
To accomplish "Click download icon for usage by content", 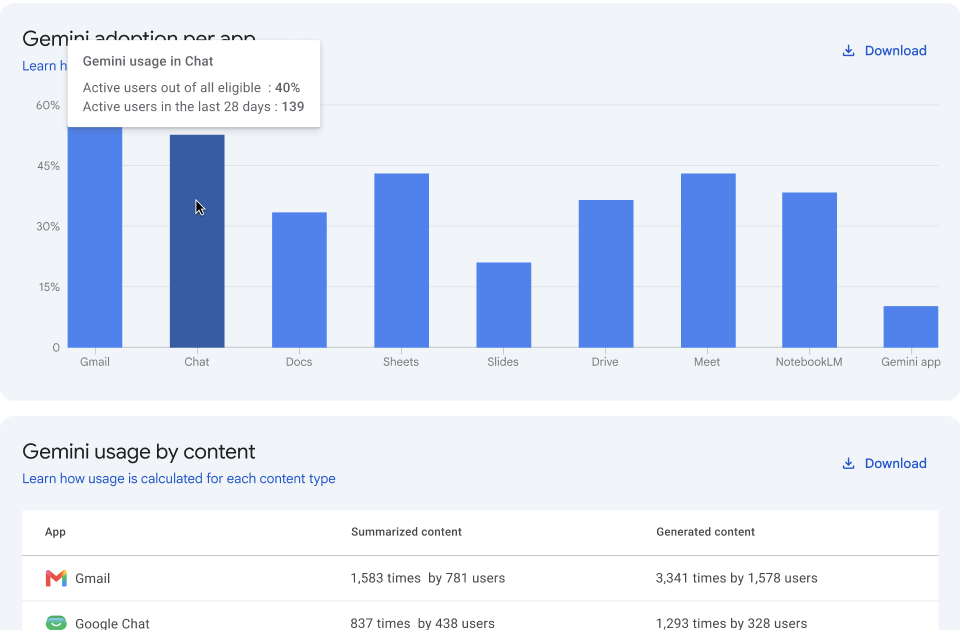I will click(x=848, y=463).
